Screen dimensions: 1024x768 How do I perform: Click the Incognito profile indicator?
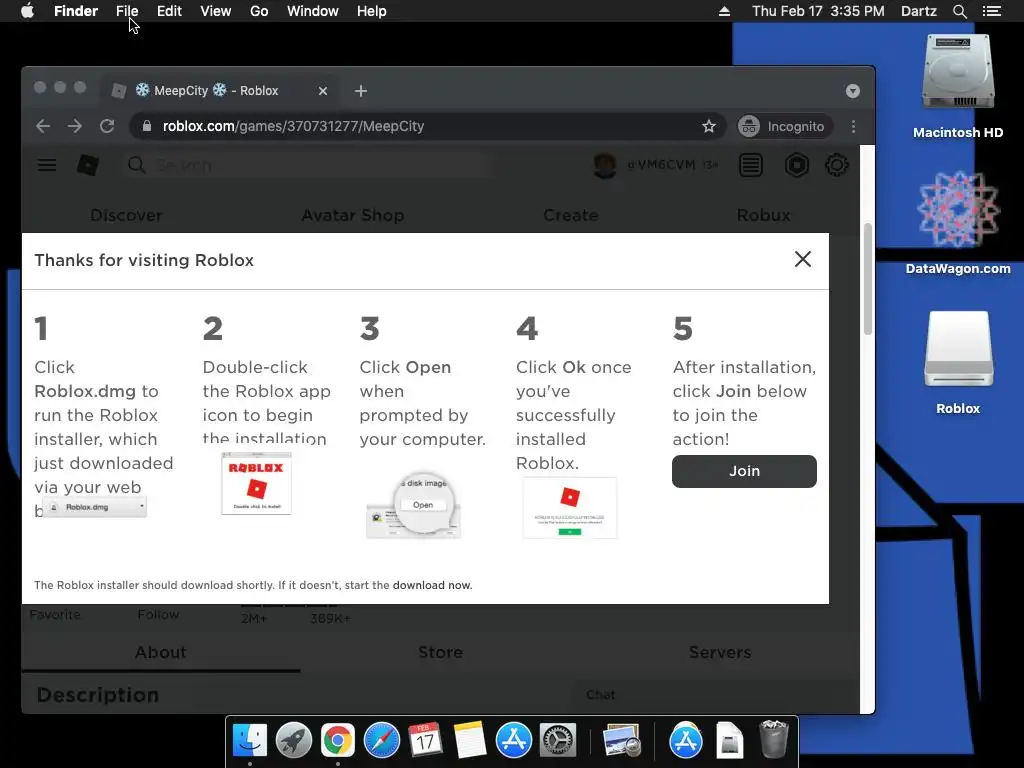coord(784,126)
